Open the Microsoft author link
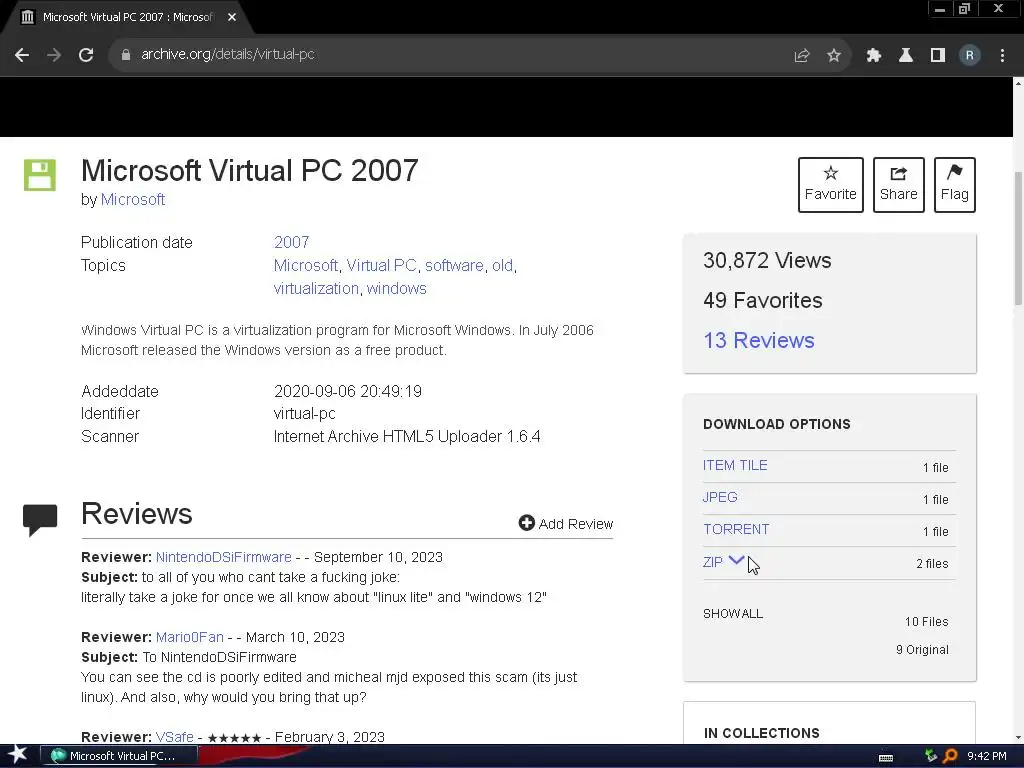Screen dimensions: 1024x768 pos(133,199)
